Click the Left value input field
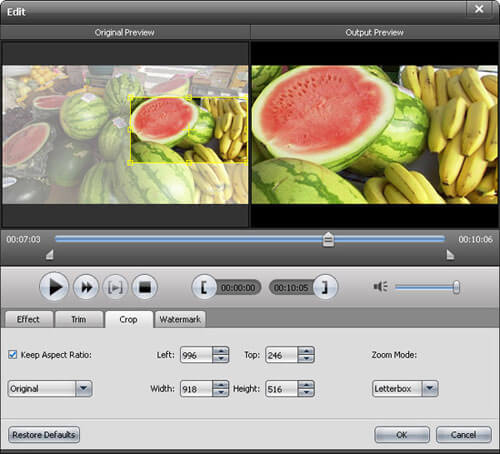Screen dimensions: 500x454 [x=196, y=355]
